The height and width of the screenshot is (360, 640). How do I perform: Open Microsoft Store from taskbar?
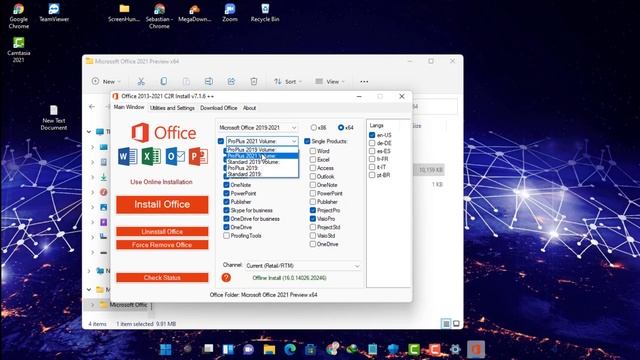click(x=311, y=349)
